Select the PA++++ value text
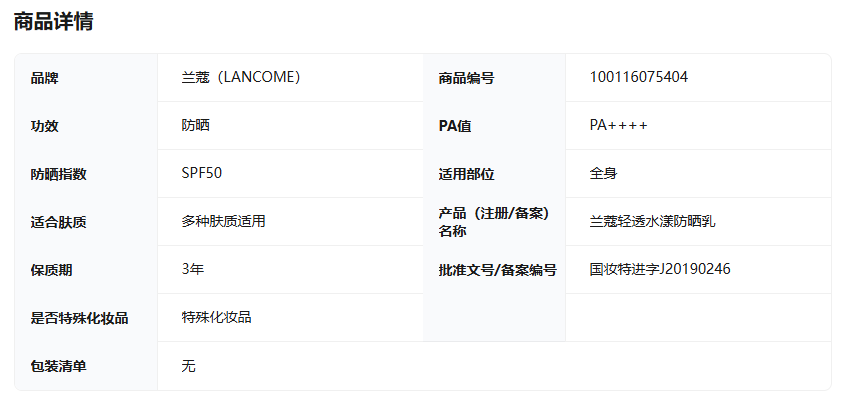 pyautogui.click(x=618, y=126)
